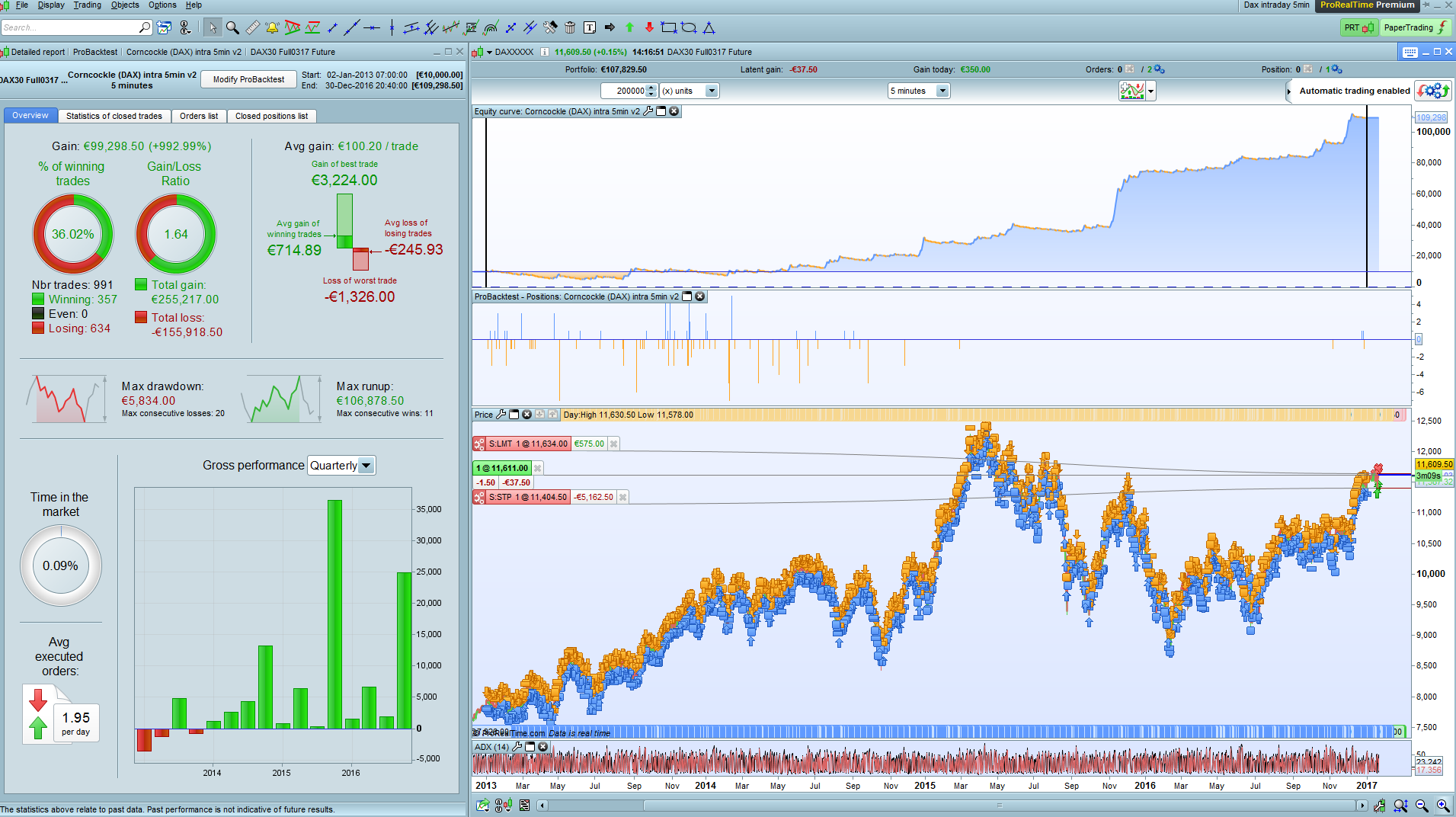Open the Help menu
This screenshot has height=817, width=1456.
[194, 5]
